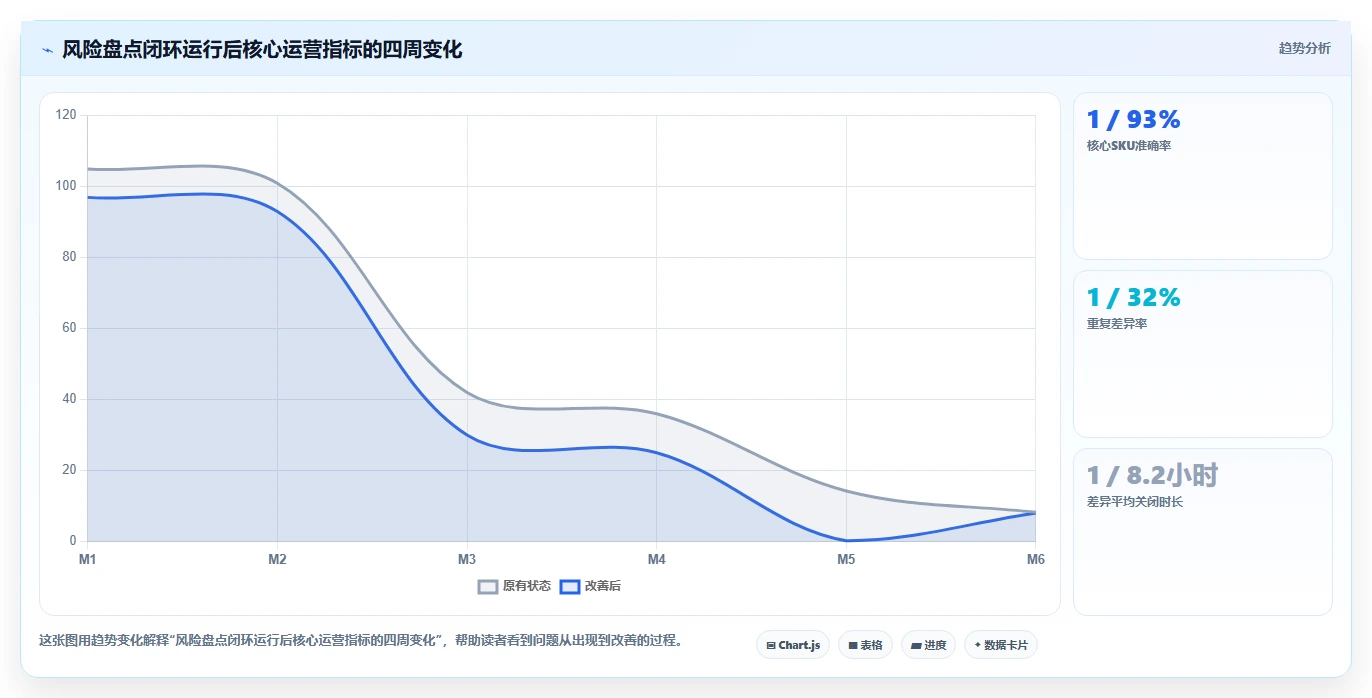Click the M1 axis label
This screenshot has height=698, width=1372.
click(x=88, y=559)
